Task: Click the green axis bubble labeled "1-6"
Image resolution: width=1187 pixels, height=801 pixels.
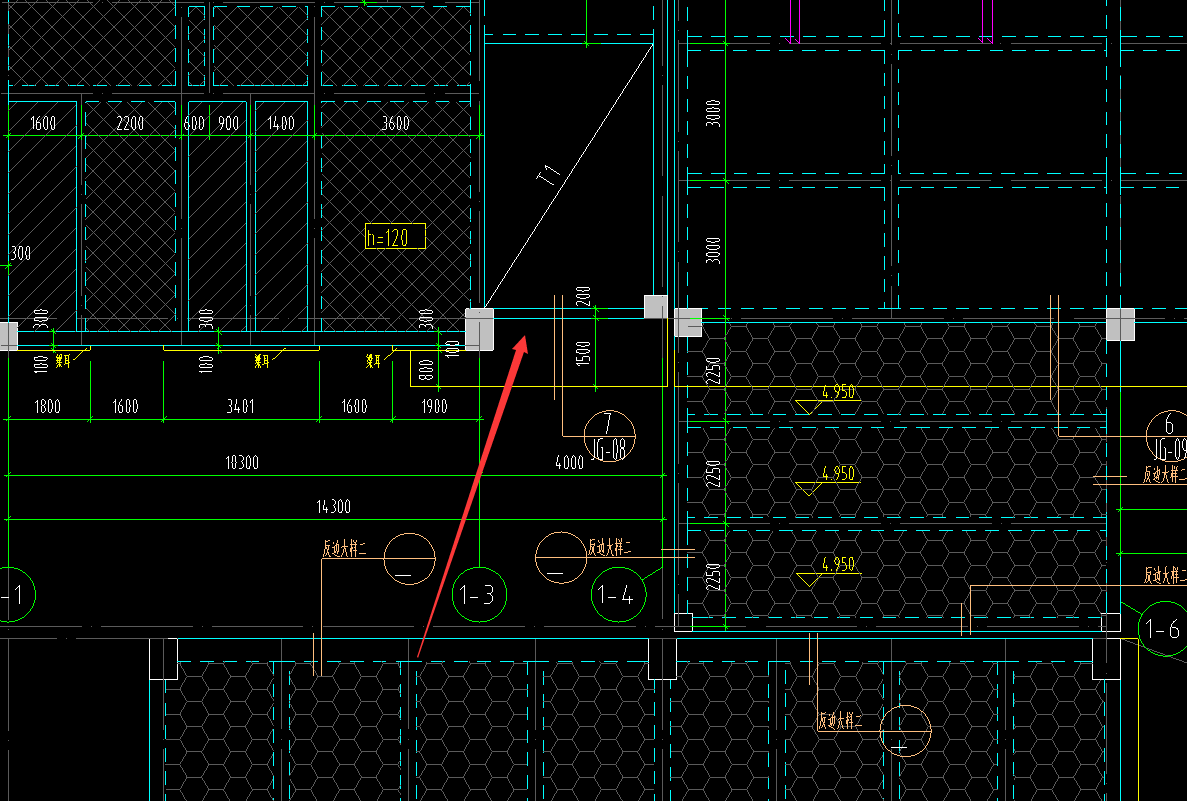Action: pyautogui.click(x=1163, y=628)
